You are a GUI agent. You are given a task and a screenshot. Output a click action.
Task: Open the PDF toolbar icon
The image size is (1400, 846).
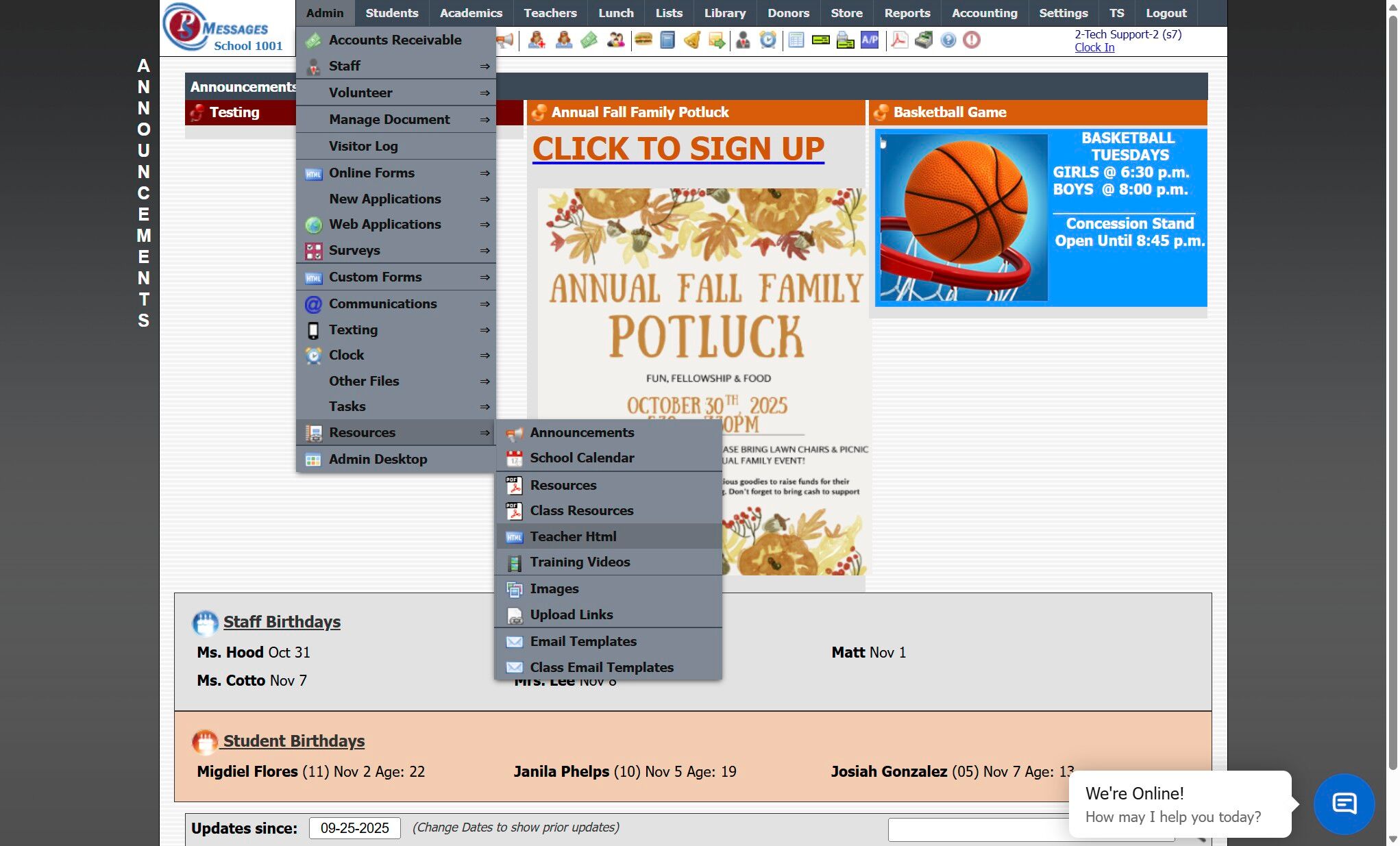pyautogui.click(x=899, y=40)
